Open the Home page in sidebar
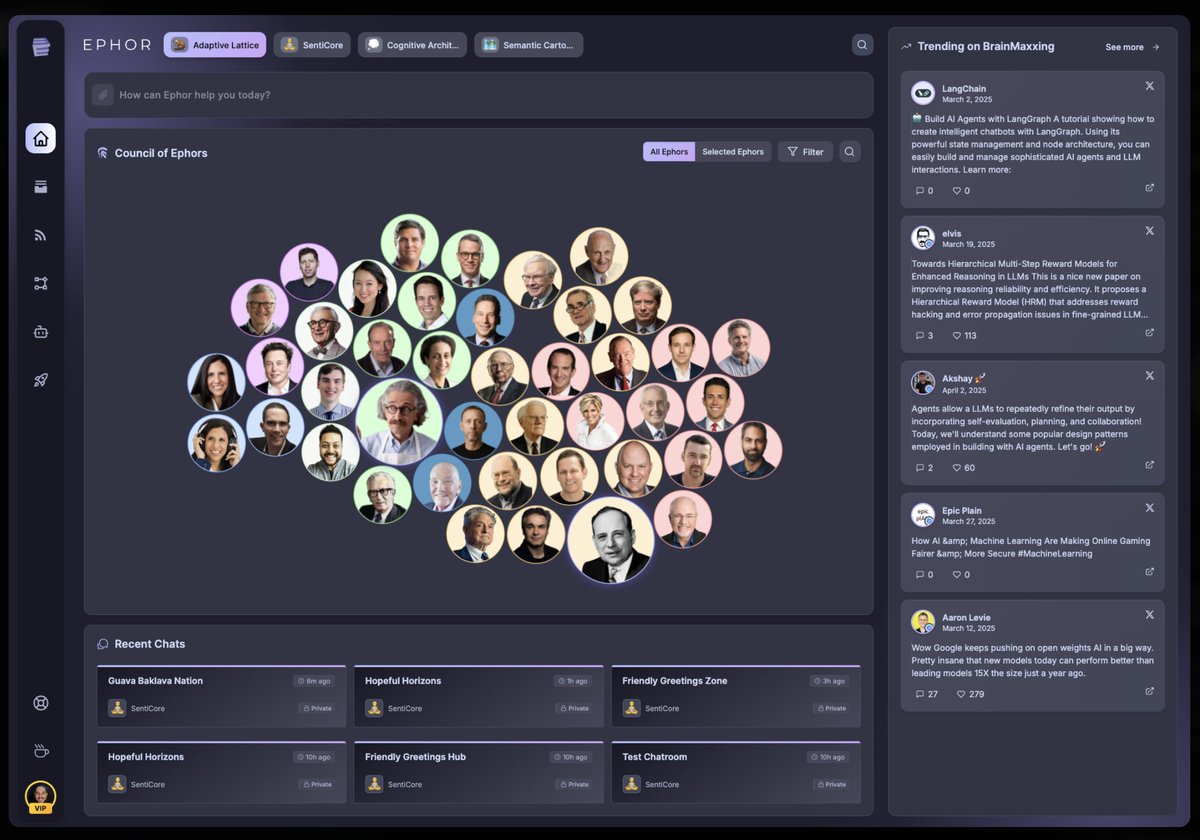This screenshot has width=1200, height=840. click(x=41, y=139)
